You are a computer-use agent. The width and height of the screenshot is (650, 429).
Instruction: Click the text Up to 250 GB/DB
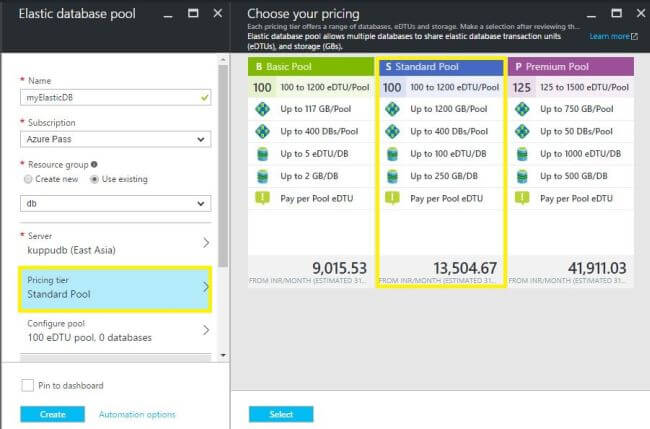[444, 176]
